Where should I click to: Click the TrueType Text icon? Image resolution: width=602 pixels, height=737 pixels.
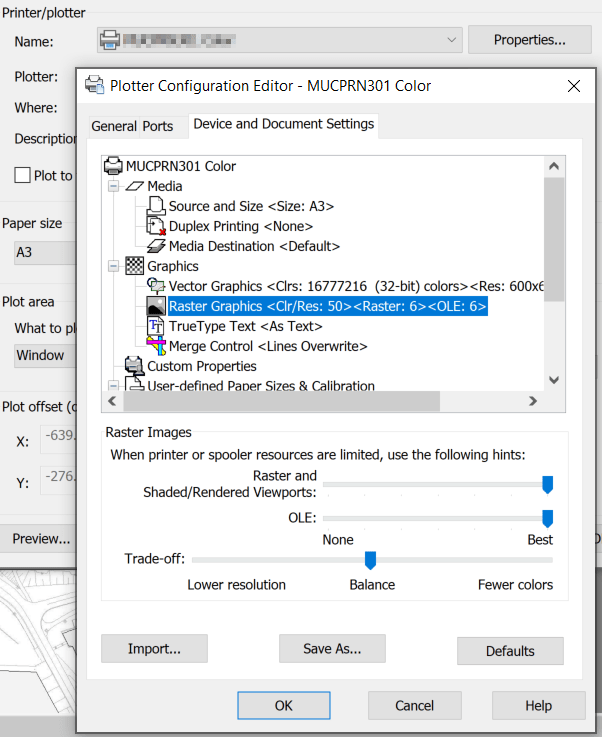click(x=156, y=326)
